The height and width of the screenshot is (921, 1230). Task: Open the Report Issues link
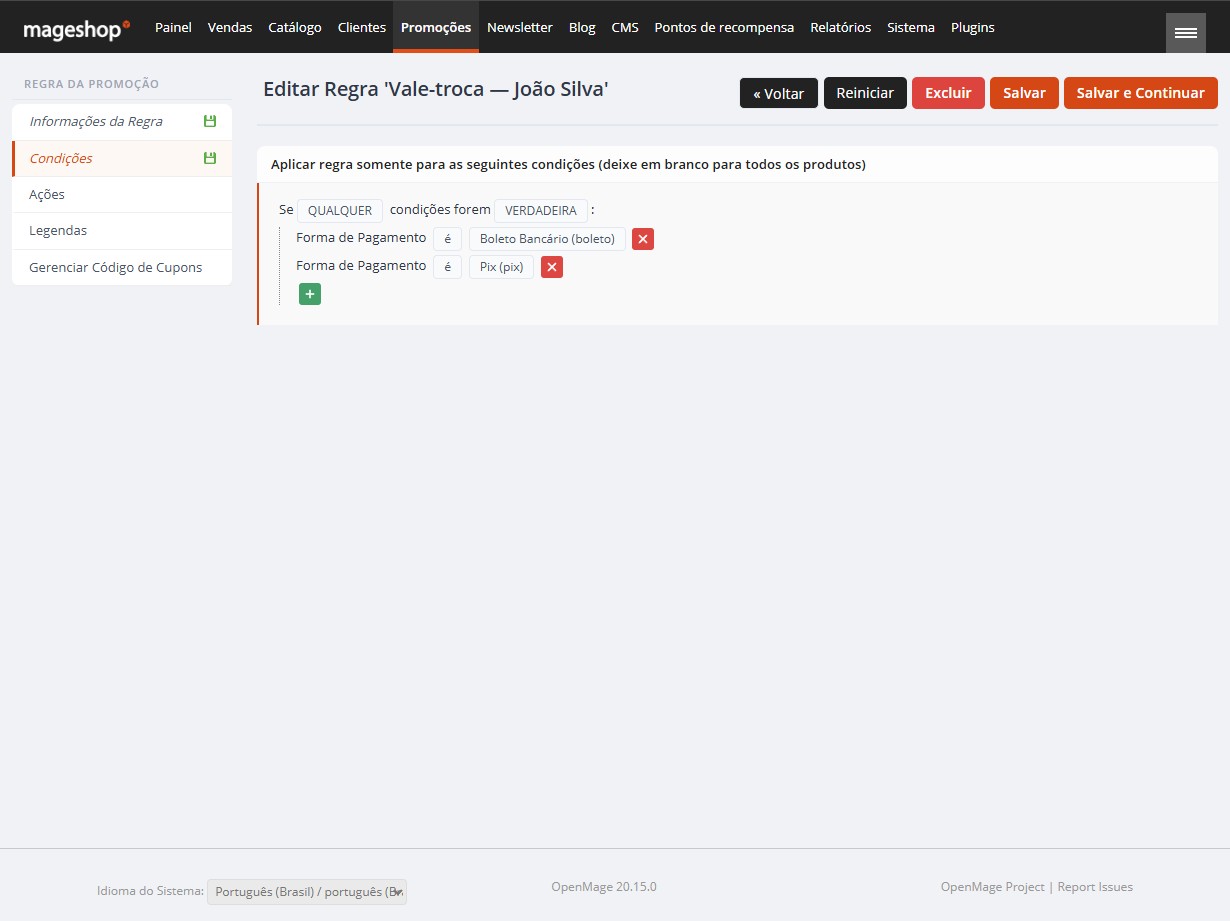click(x=1094, y=886)
